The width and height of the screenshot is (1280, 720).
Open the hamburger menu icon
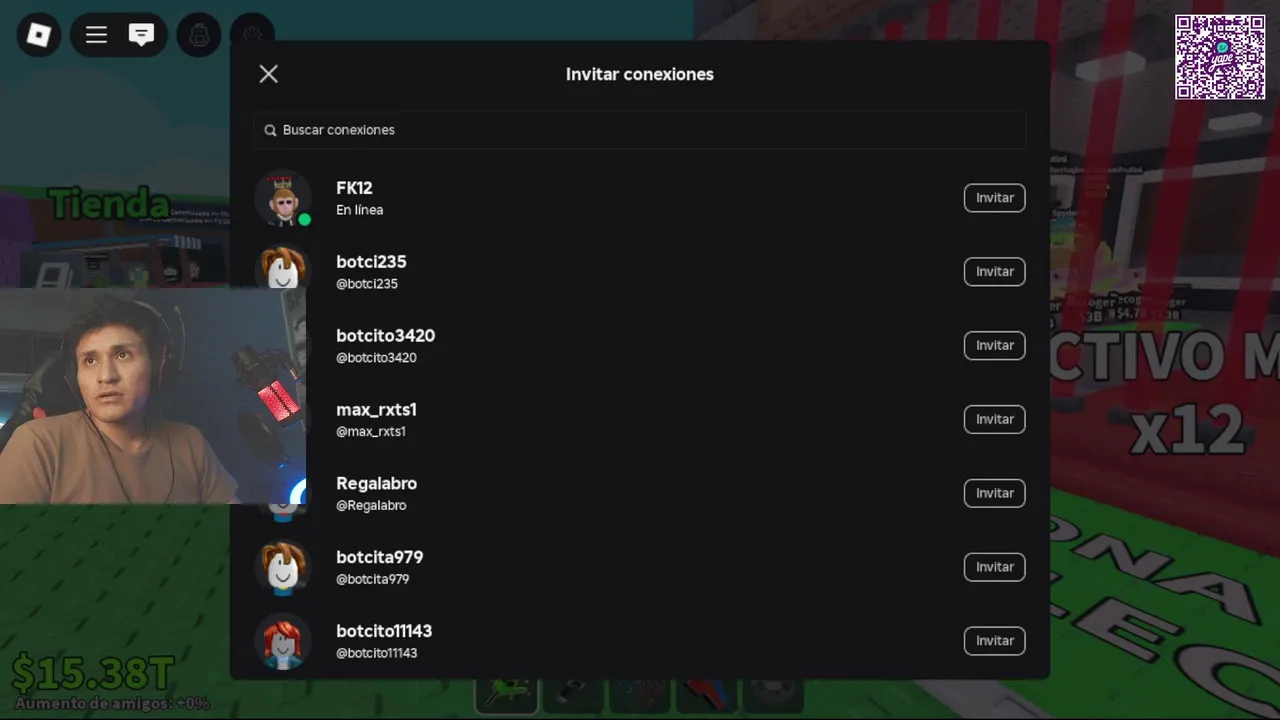pyautogui.click(x=96, y=36)
